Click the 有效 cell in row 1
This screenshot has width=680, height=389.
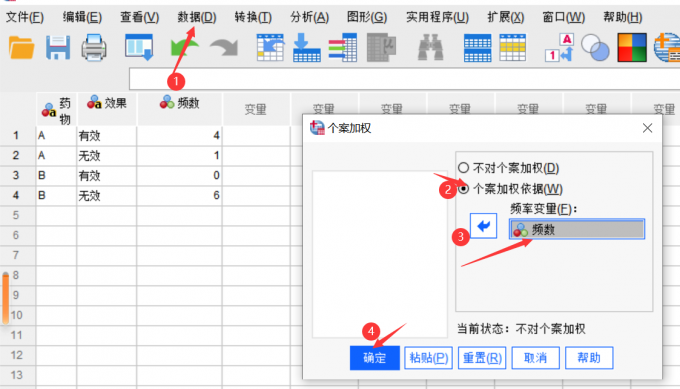(x=107, y=136)
